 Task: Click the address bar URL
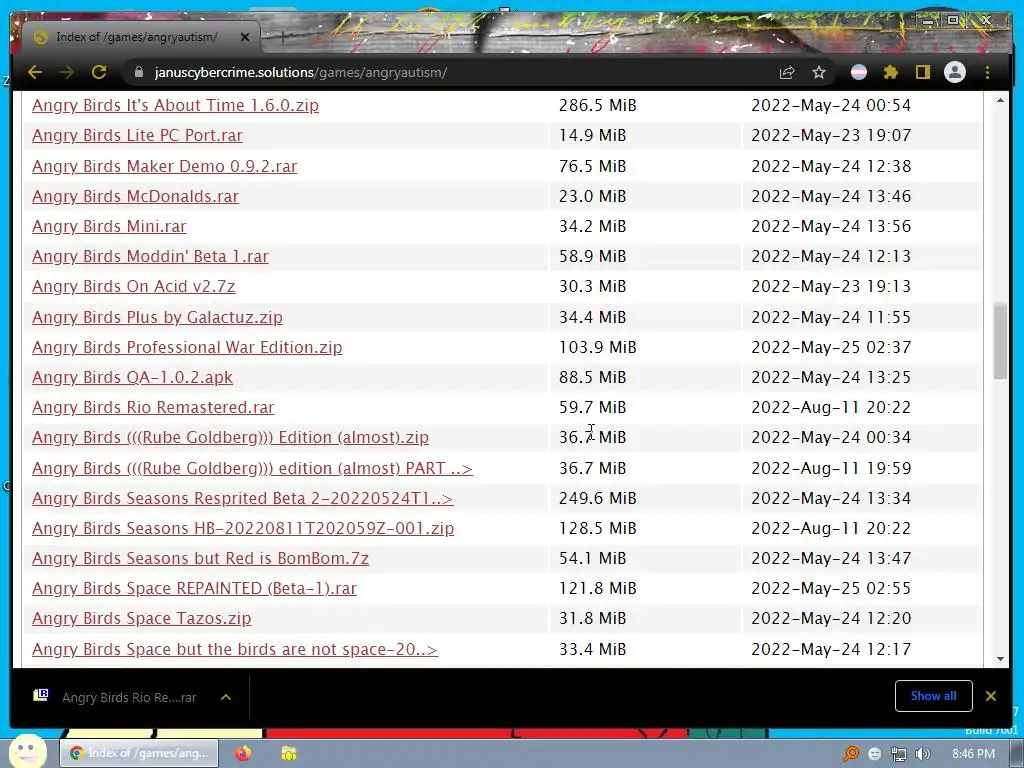300,72
